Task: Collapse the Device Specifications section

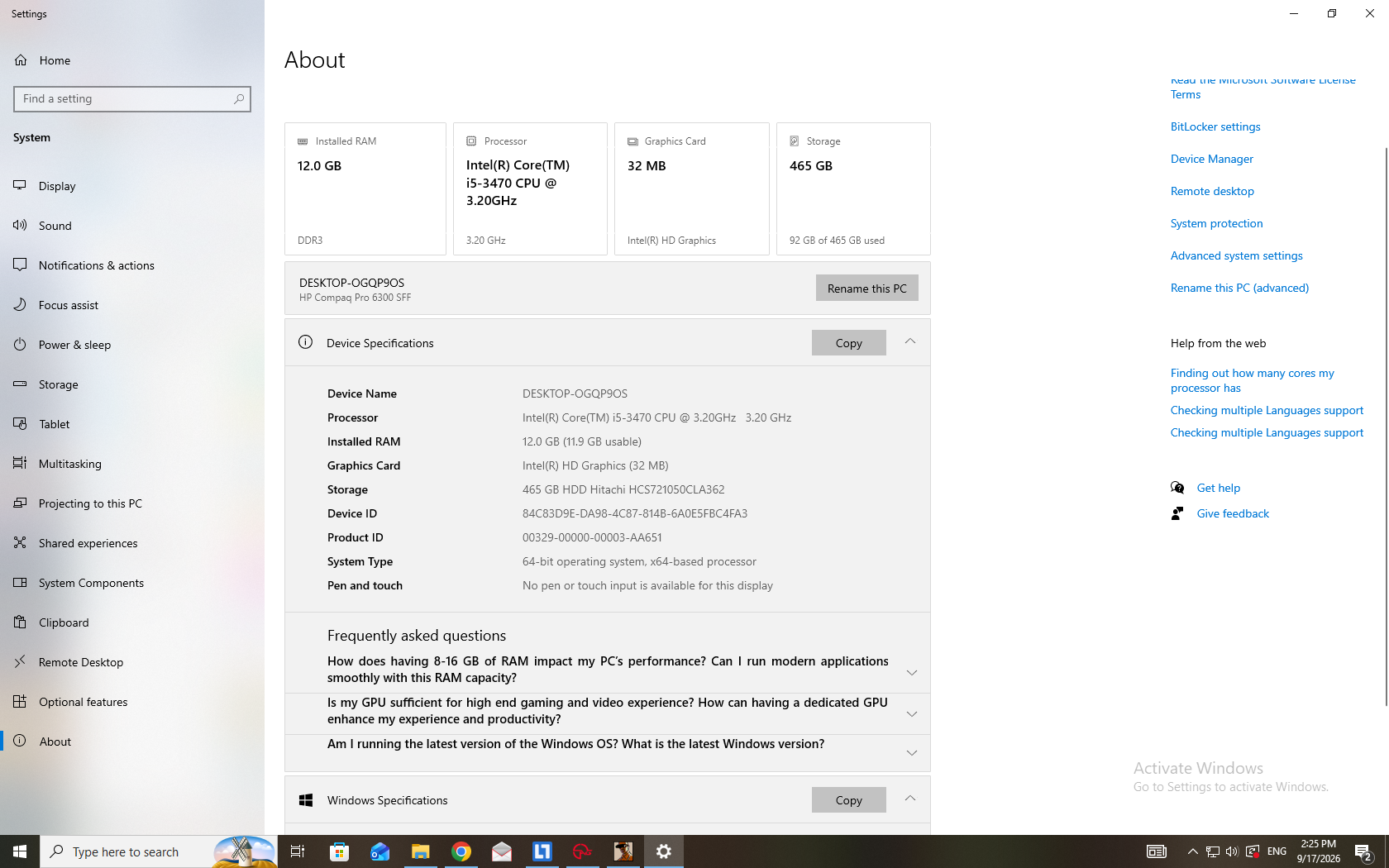Action: click(x=910, y=341)
